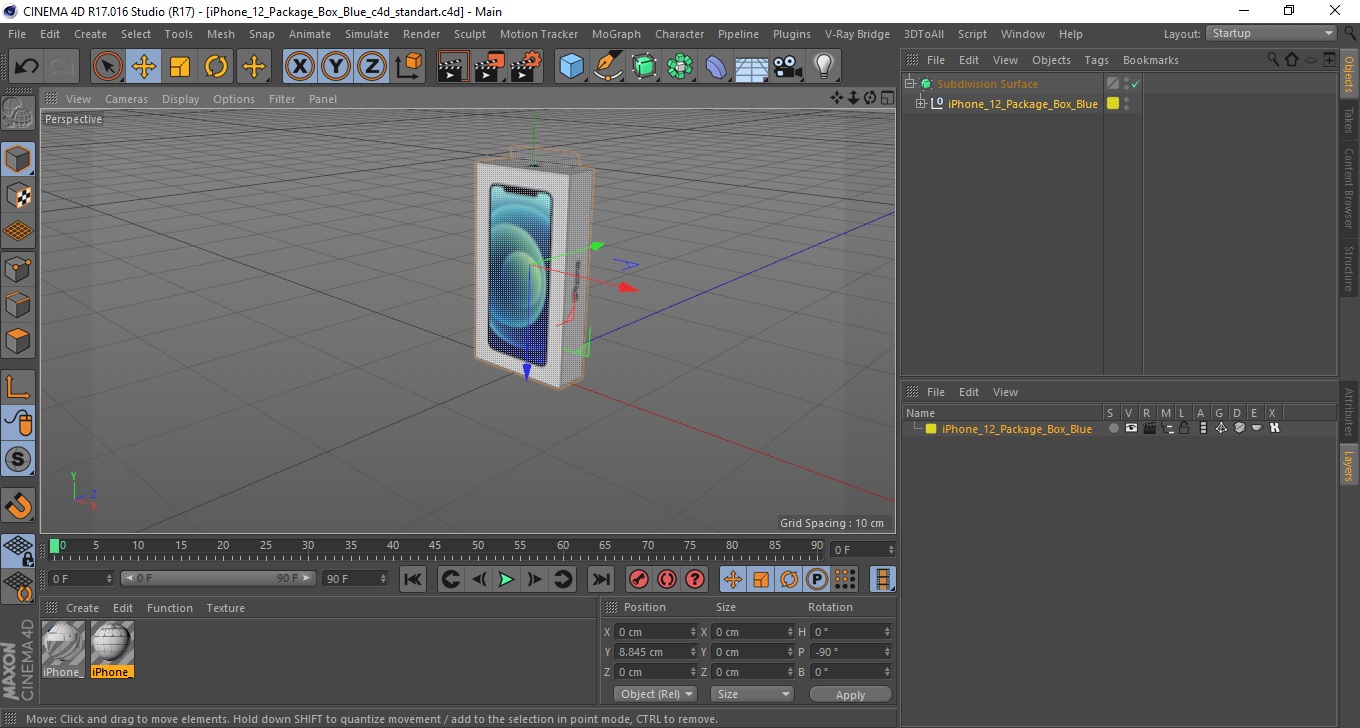Add a light object
Viewport: 1360px width, 728px height.
824,67
